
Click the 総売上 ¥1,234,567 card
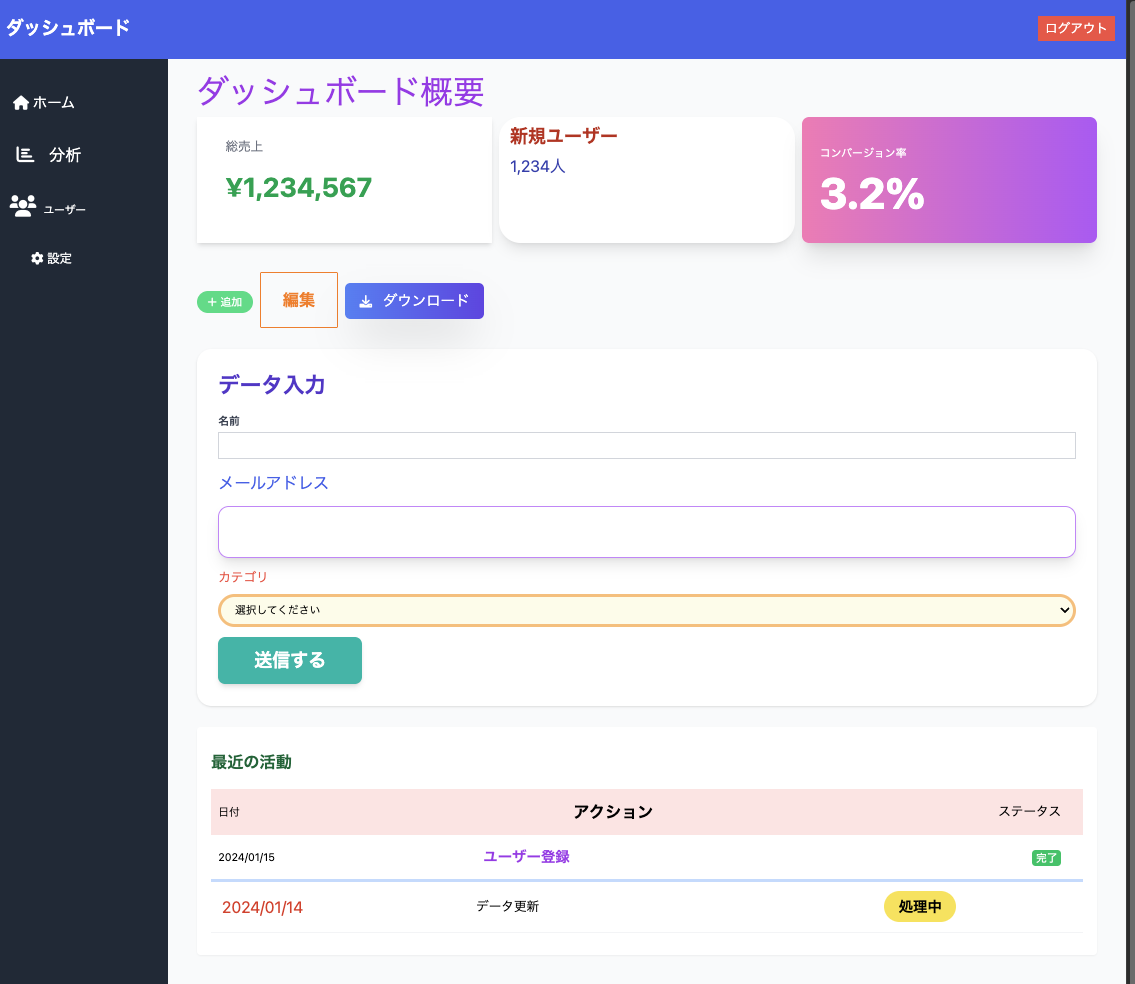(345, 180)
